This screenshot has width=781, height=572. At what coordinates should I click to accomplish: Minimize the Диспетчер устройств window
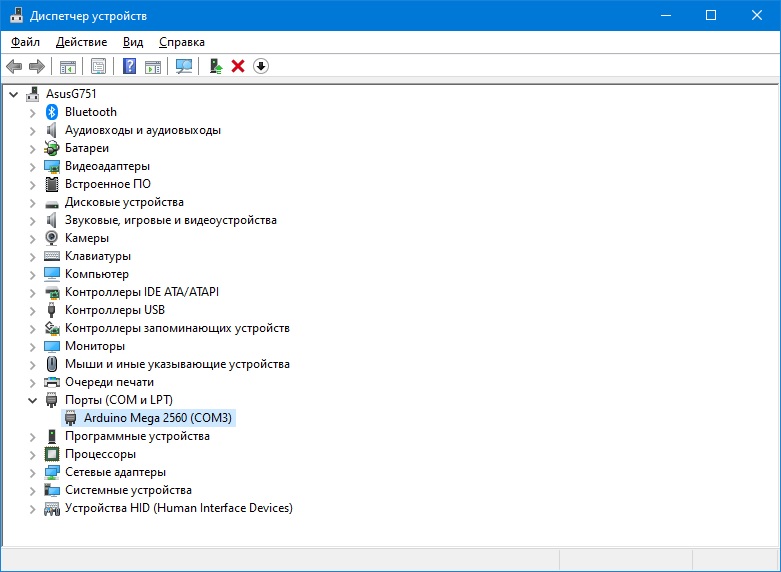666,15
